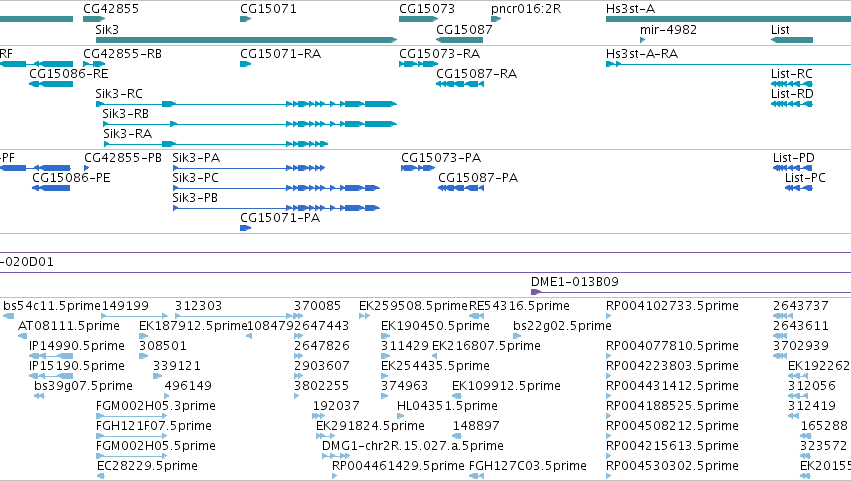Select the DME1-013B09 clone label
The height and width of the screenshot is (481, 851).
(x=574, y=282)
